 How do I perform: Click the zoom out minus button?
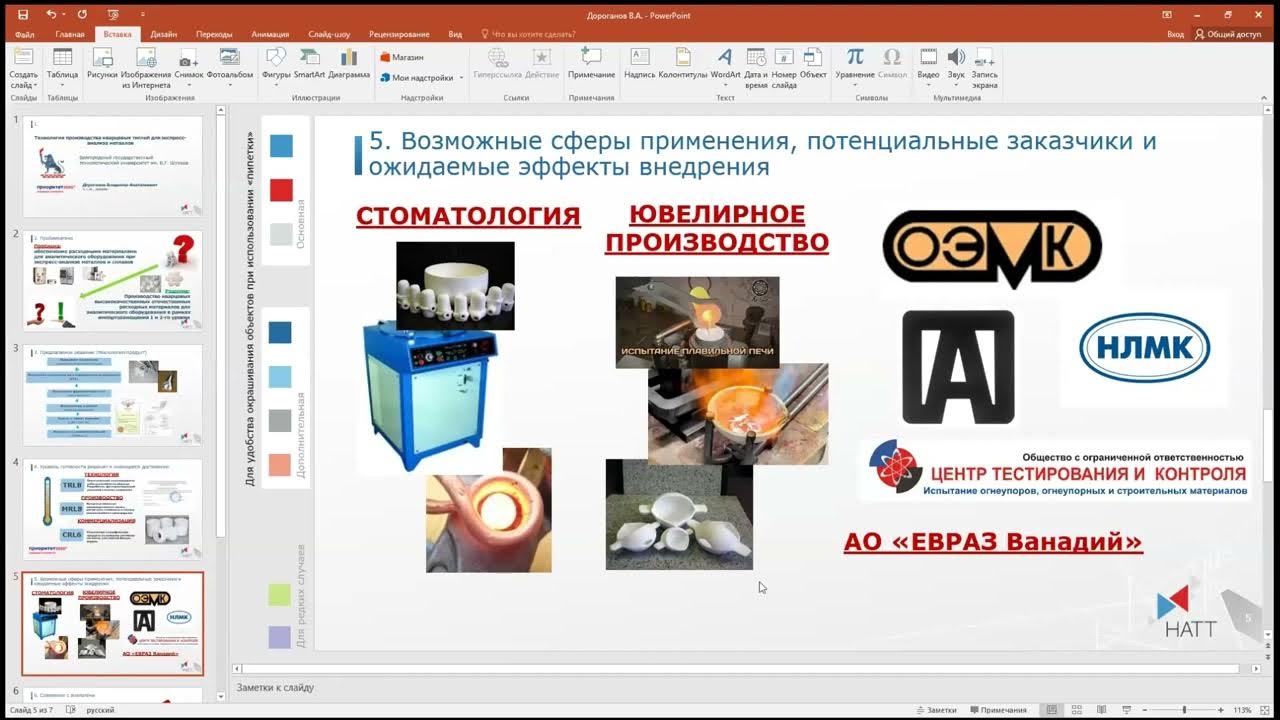1146,710
